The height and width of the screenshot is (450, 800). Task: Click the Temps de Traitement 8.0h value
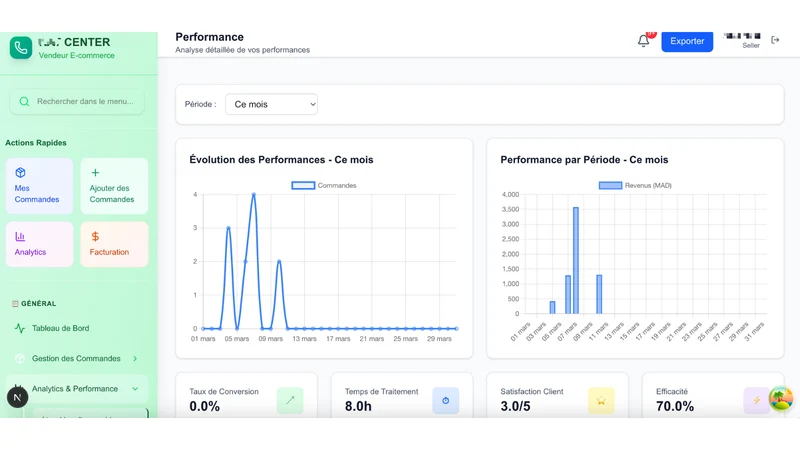[x=358, y=407]
